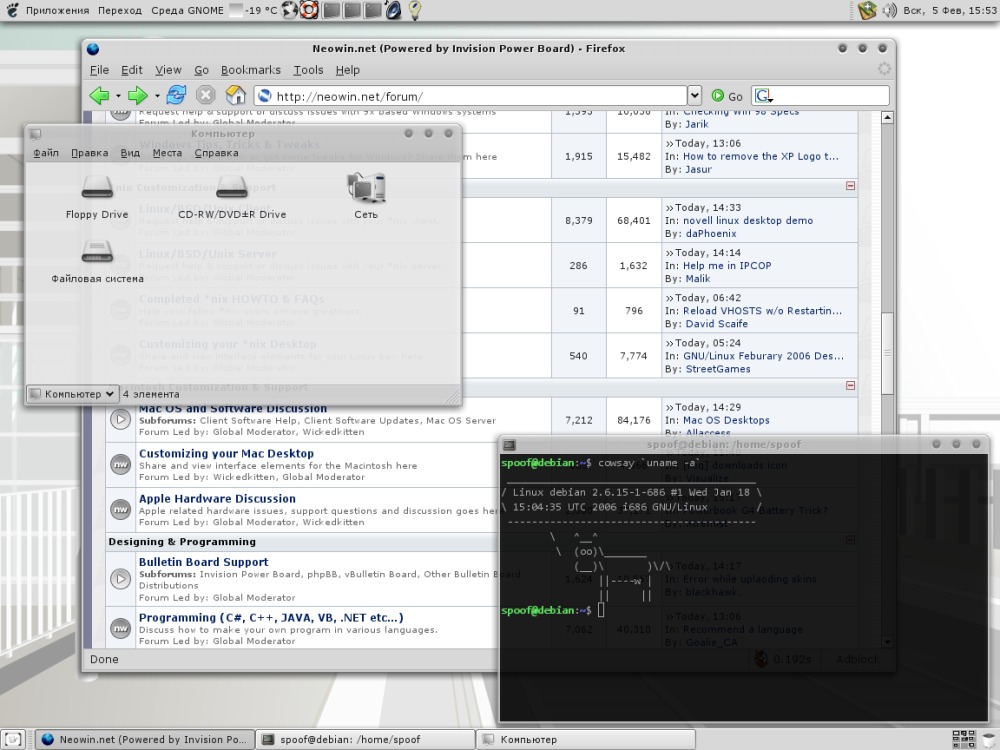Open the StreetGames user profile link
This screenshot has height=750, width=1000.
[718, 369]
